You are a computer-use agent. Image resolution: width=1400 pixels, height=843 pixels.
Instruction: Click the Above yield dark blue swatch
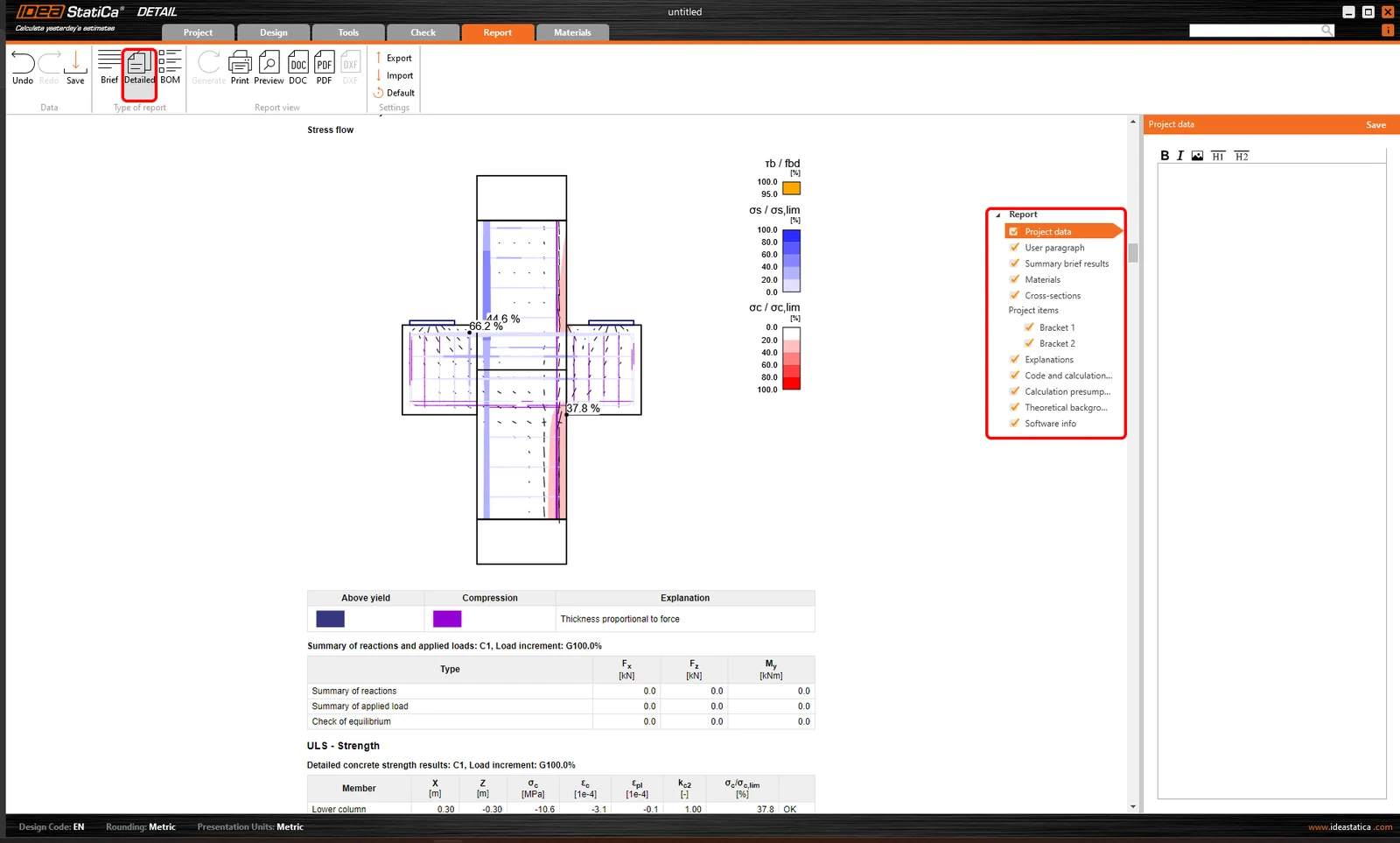(x=330, y=619)
